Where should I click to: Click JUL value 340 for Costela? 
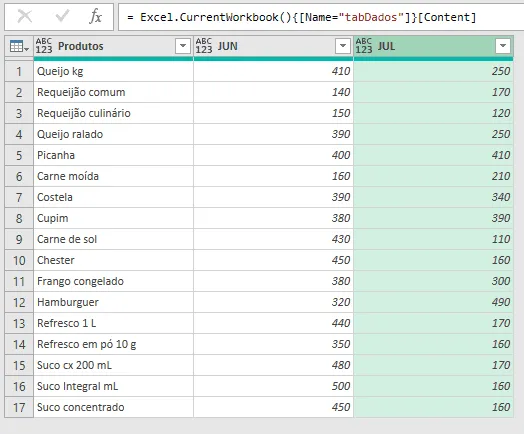pyautogui.click(x=433, y=197)
